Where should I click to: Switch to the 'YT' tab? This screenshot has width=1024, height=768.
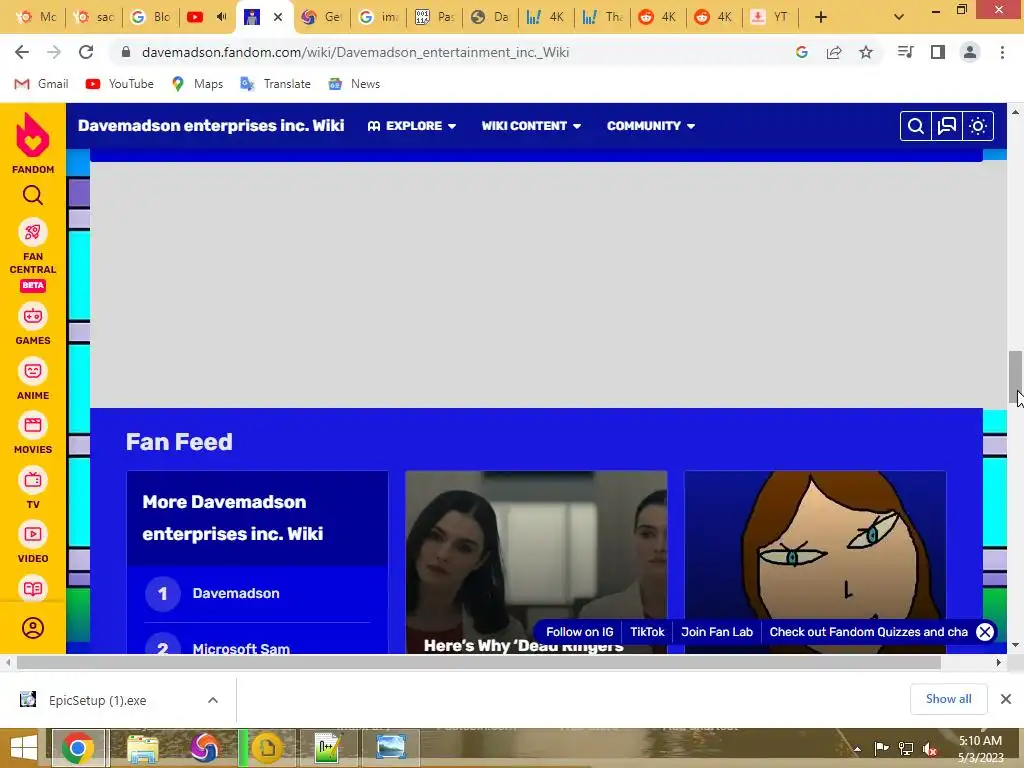tap(769, 17)
